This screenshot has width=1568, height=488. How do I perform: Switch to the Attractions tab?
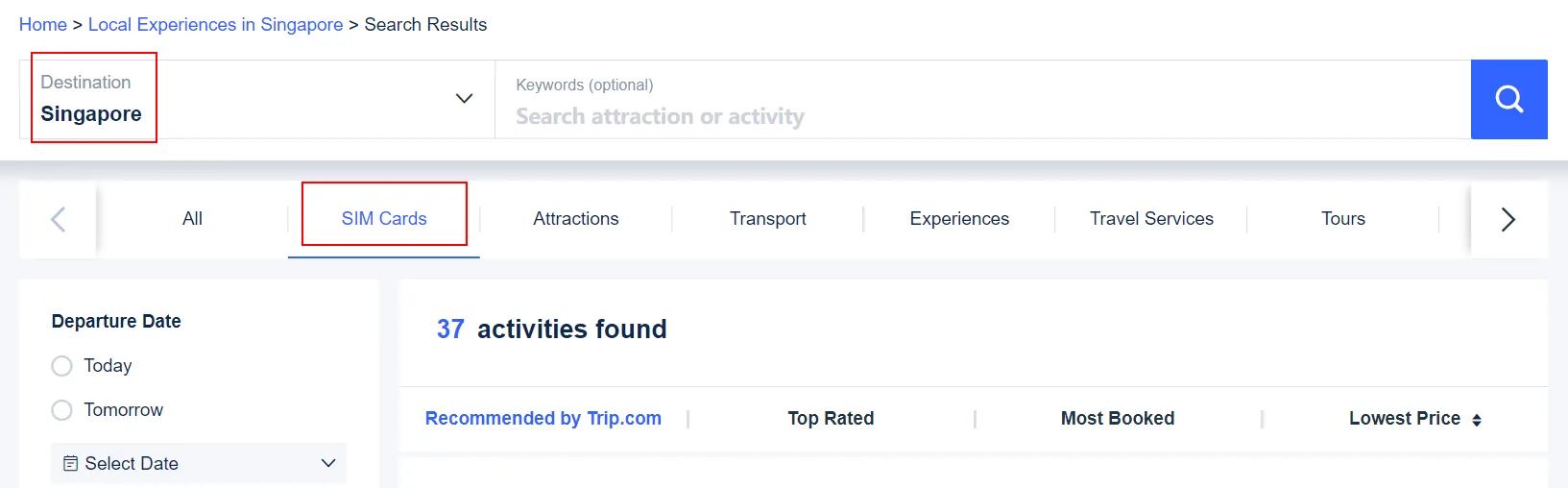[575, 219]
